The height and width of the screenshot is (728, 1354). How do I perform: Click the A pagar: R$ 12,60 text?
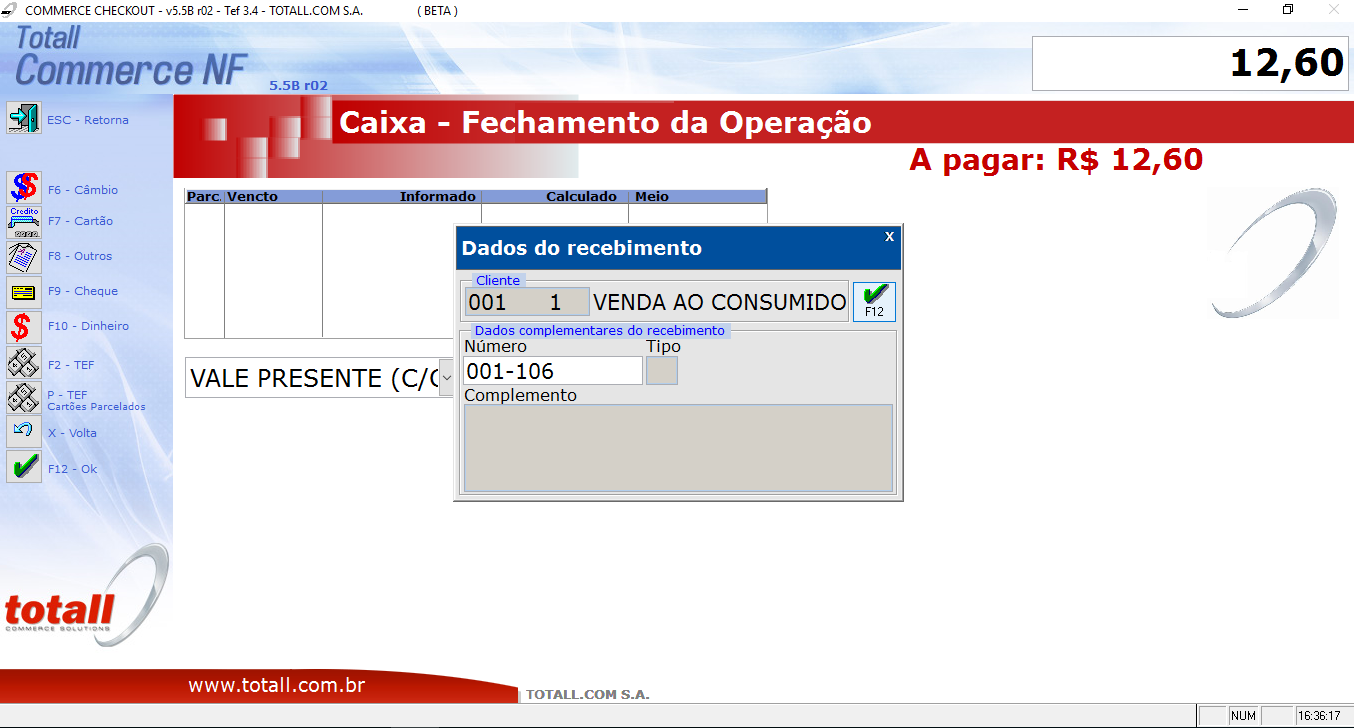point(1056,159)
